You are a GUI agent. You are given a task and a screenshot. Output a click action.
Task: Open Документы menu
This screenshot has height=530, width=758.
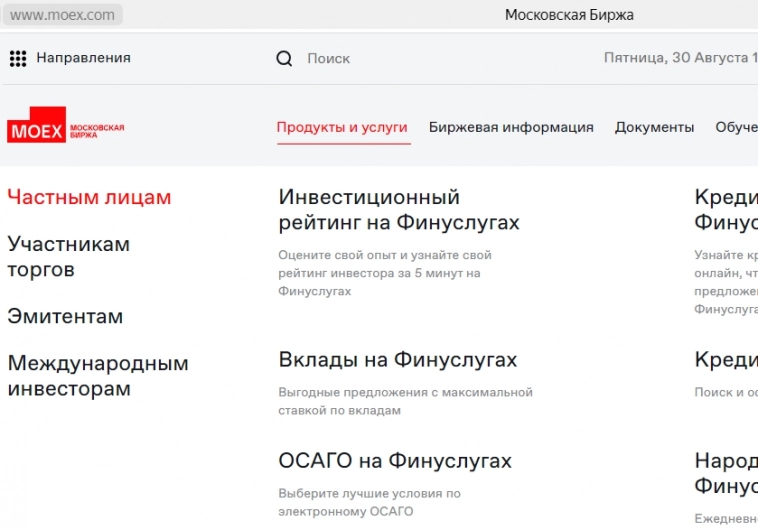click(655, 127)
